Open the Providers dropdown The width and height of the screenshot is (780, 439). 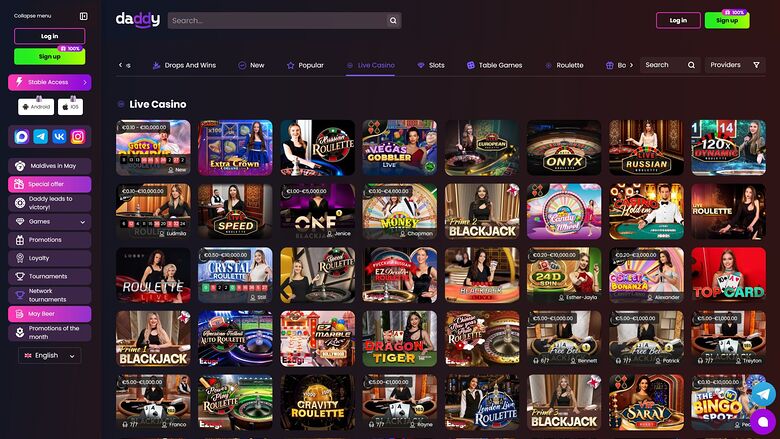(x=735, y=65)
